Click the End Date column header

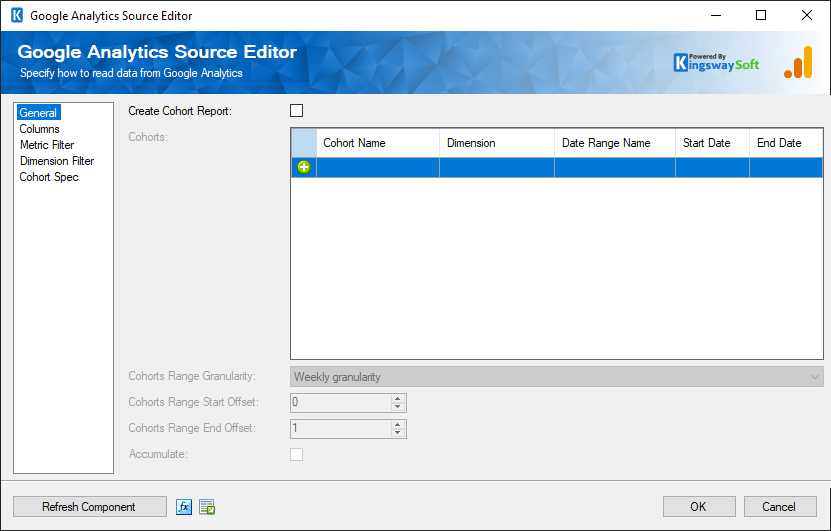click(786, 143)
